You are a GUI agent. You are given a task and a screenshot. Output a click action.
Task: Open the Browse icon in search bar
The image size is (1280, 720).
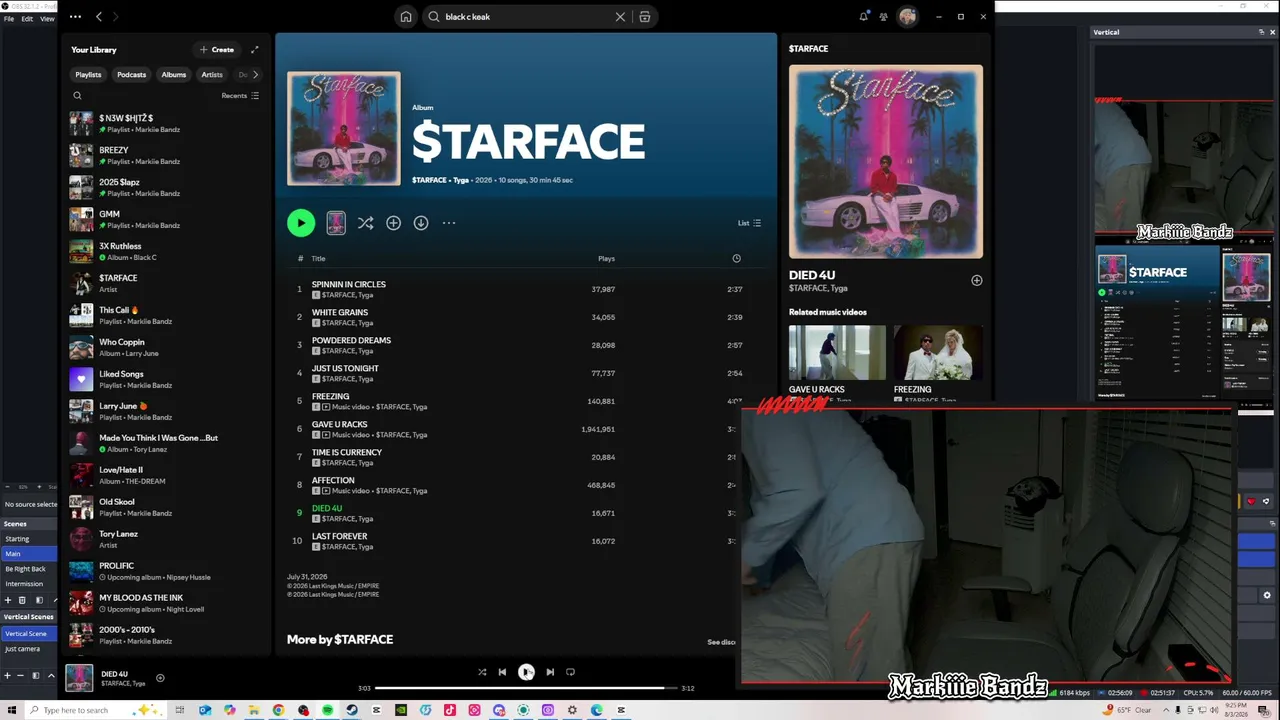pos(645,17)
